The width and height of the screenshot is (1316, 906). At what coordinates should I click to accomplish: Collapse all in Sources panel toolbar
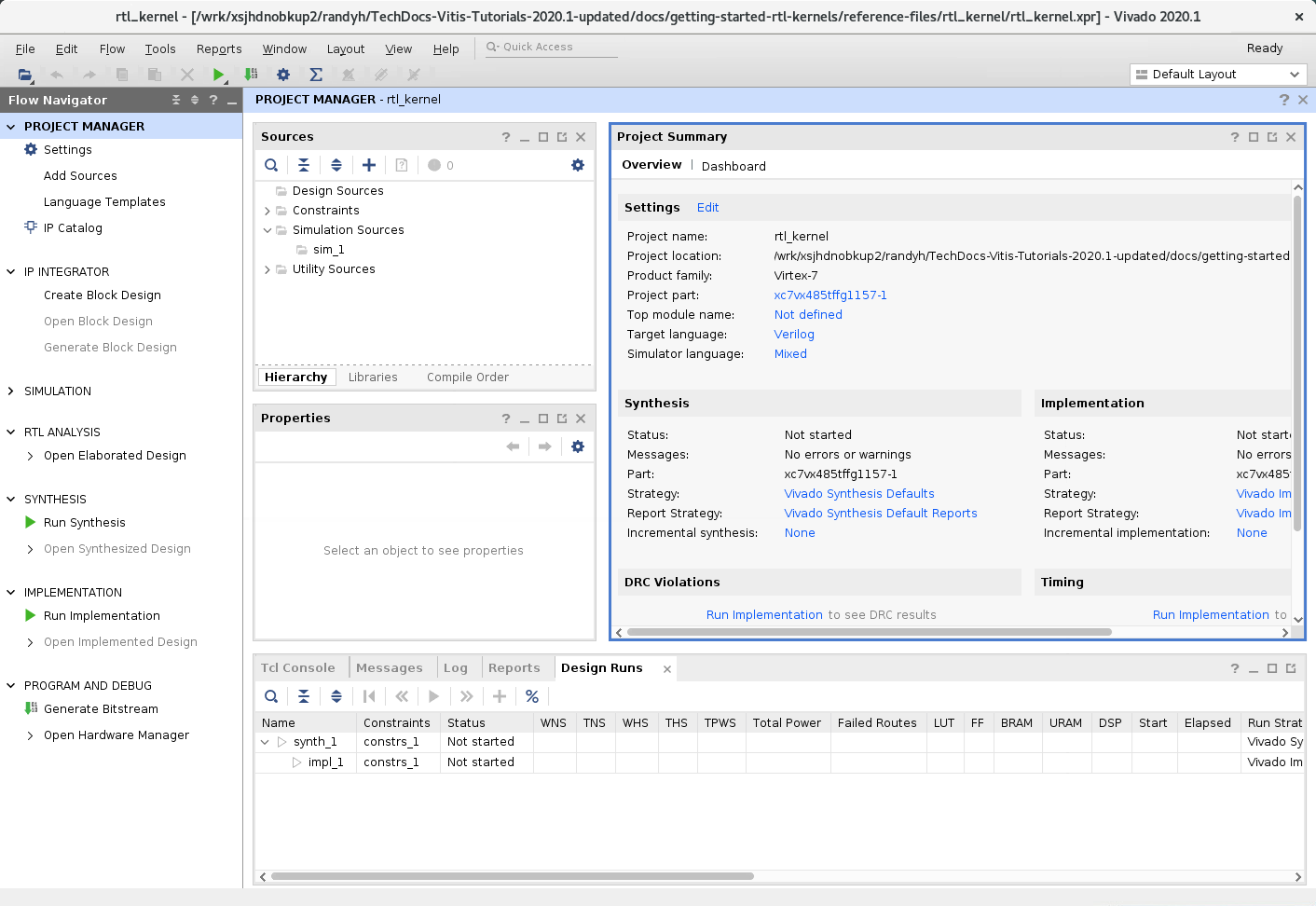(304, 165)
